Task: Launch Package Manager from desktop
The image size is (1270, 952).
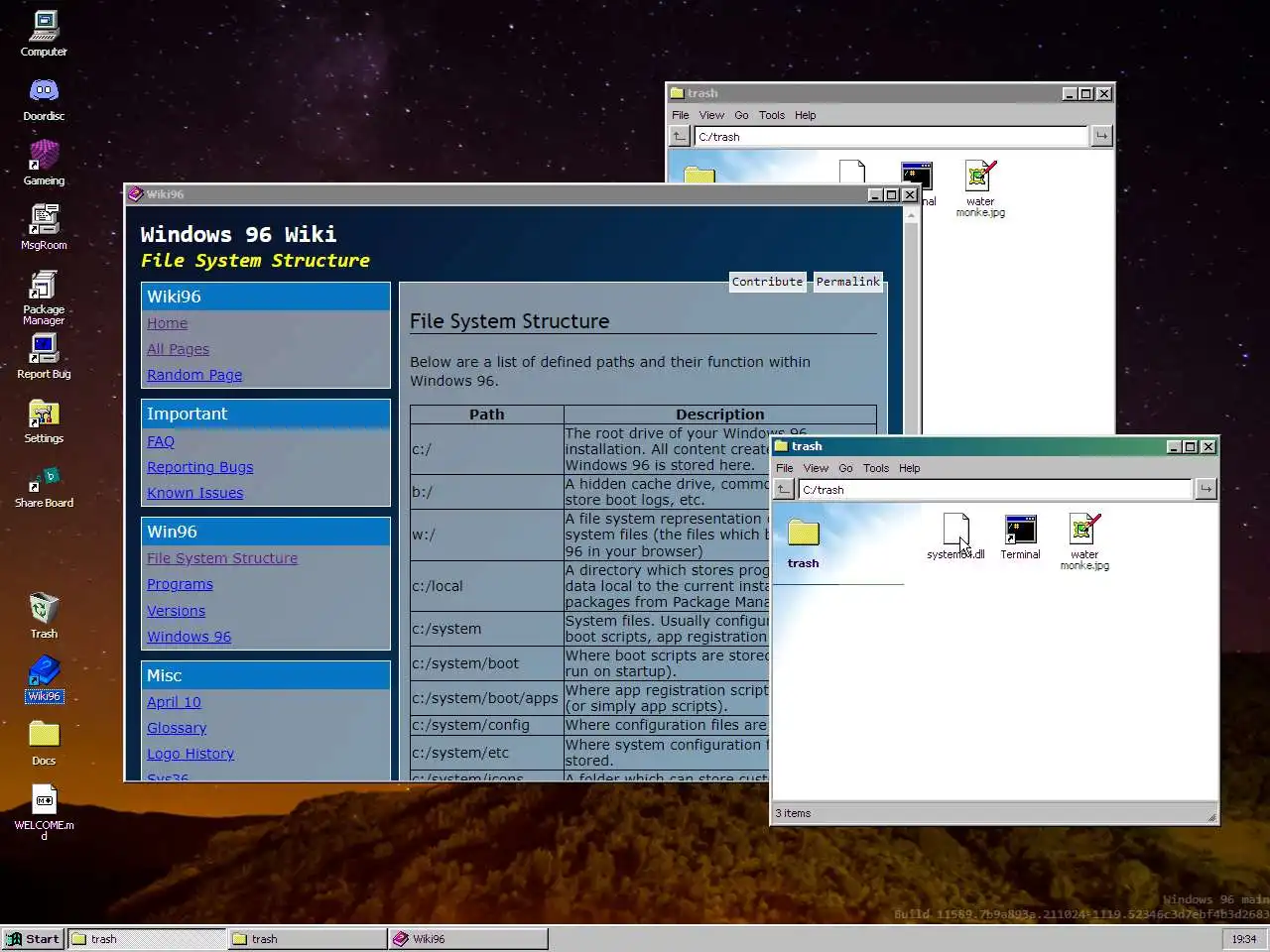Action: 44,297
